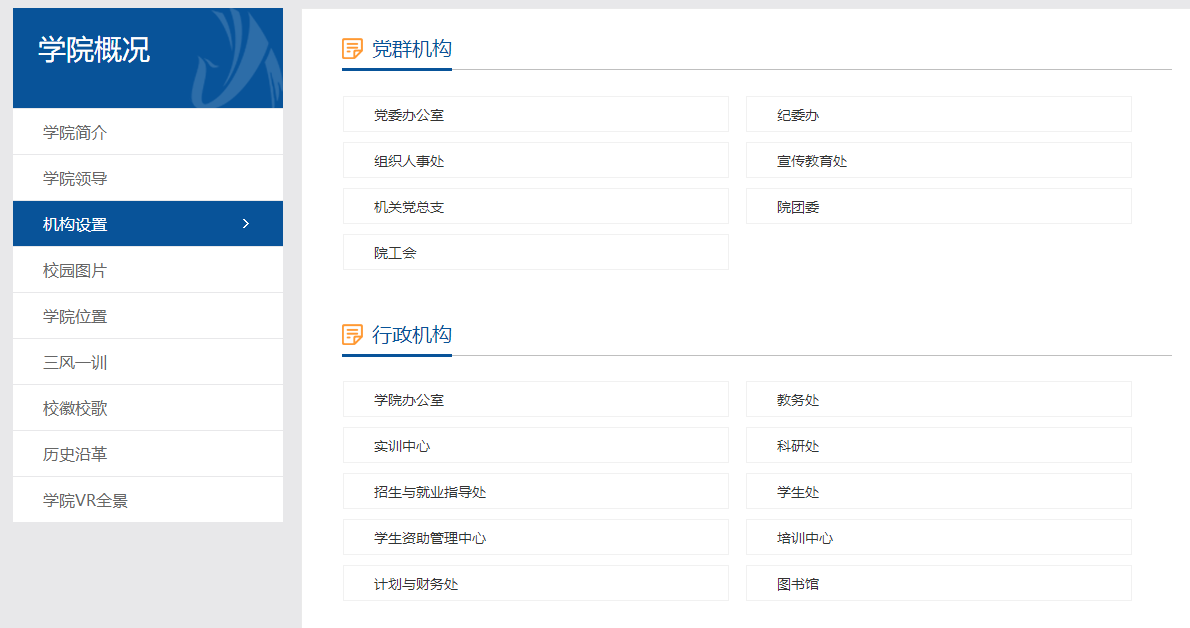Go to 校园图片 in sidebar
This screenshot has height=628, width=1190.
[75, 270]
